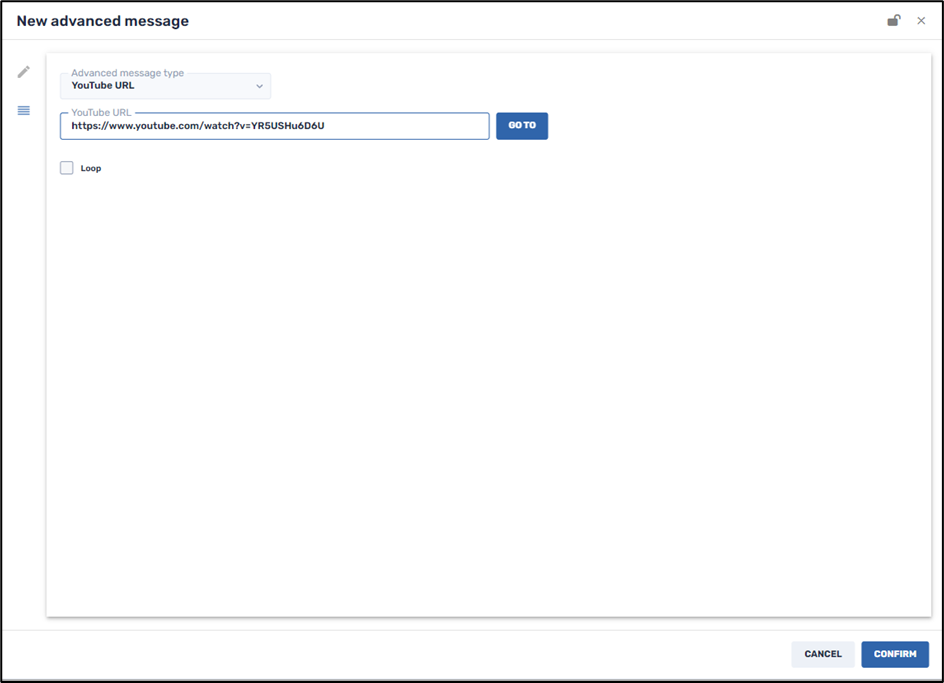The width and height of the screenshot is (944, 683).
Task: Click the chevron arrow of message type
Action: coord(259,87)
